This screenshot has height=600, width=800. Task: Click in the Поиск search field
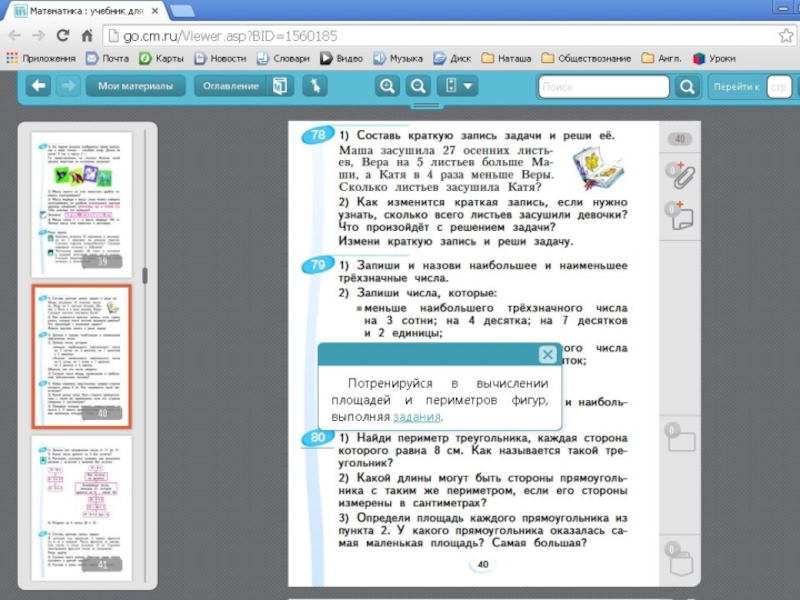pos(603,87)
